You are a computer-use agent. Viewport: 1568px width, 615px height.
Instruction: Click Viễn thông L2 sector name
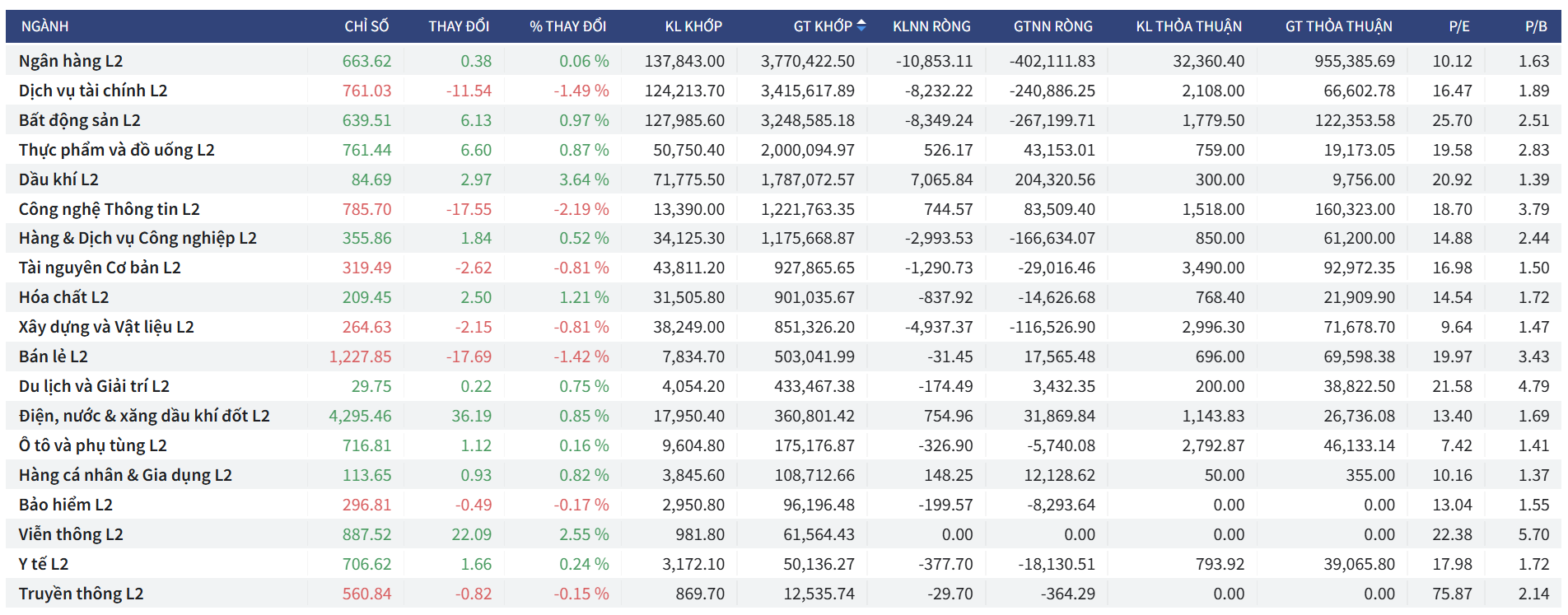[x=71, y=534]
